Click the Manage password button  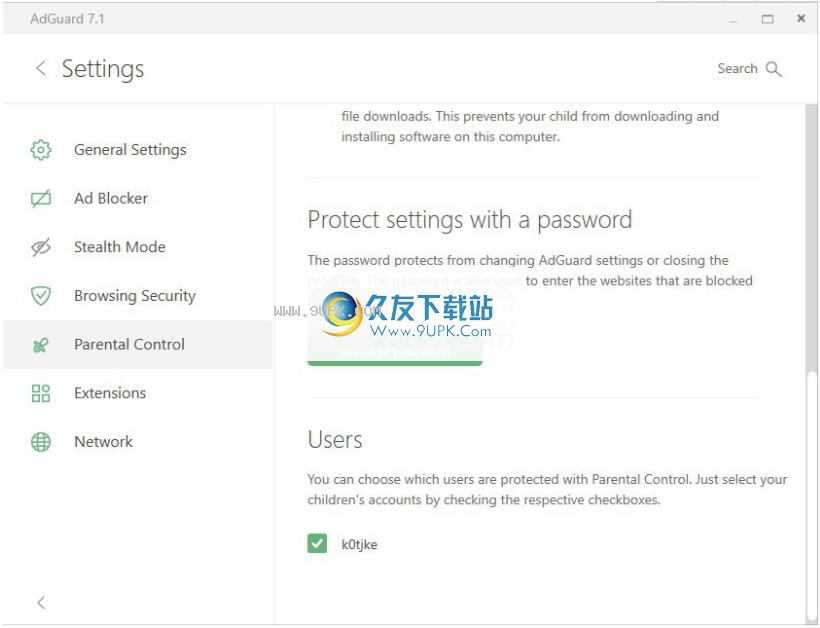[x=395, y=351]
